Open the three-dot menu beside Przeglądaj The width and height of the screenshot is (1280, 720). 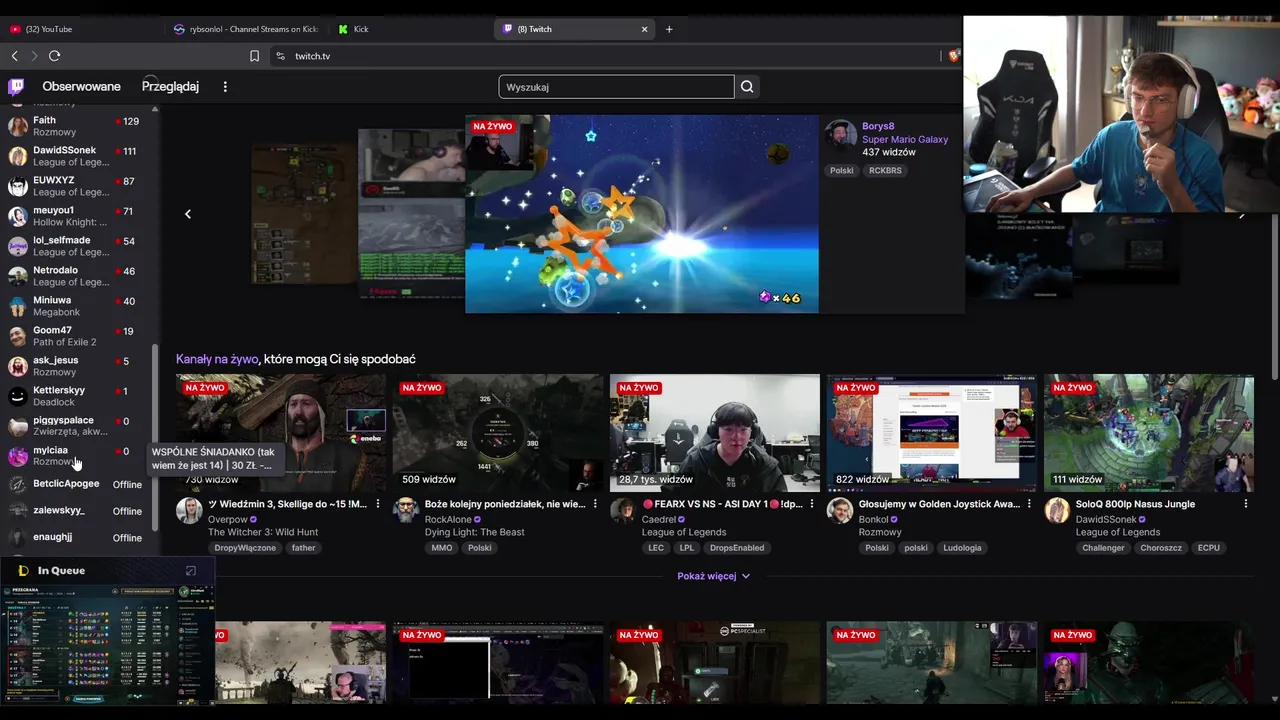point(225,87)
